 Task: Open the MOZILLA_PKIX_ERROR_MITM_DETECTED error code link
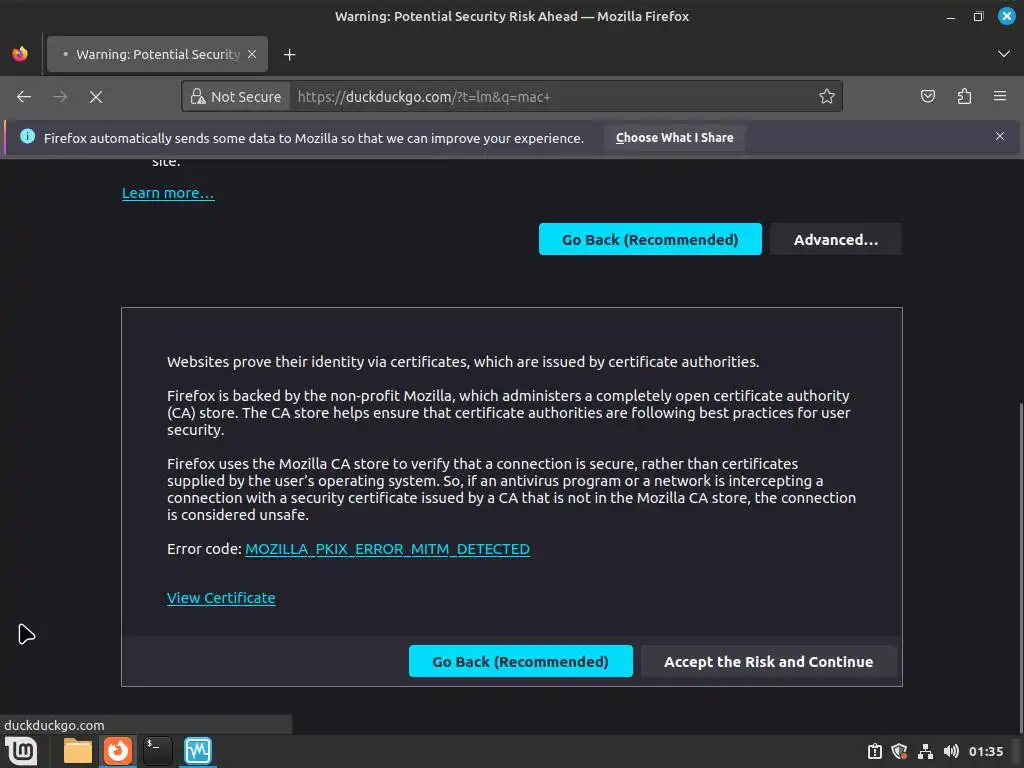[x=387, y=549]
